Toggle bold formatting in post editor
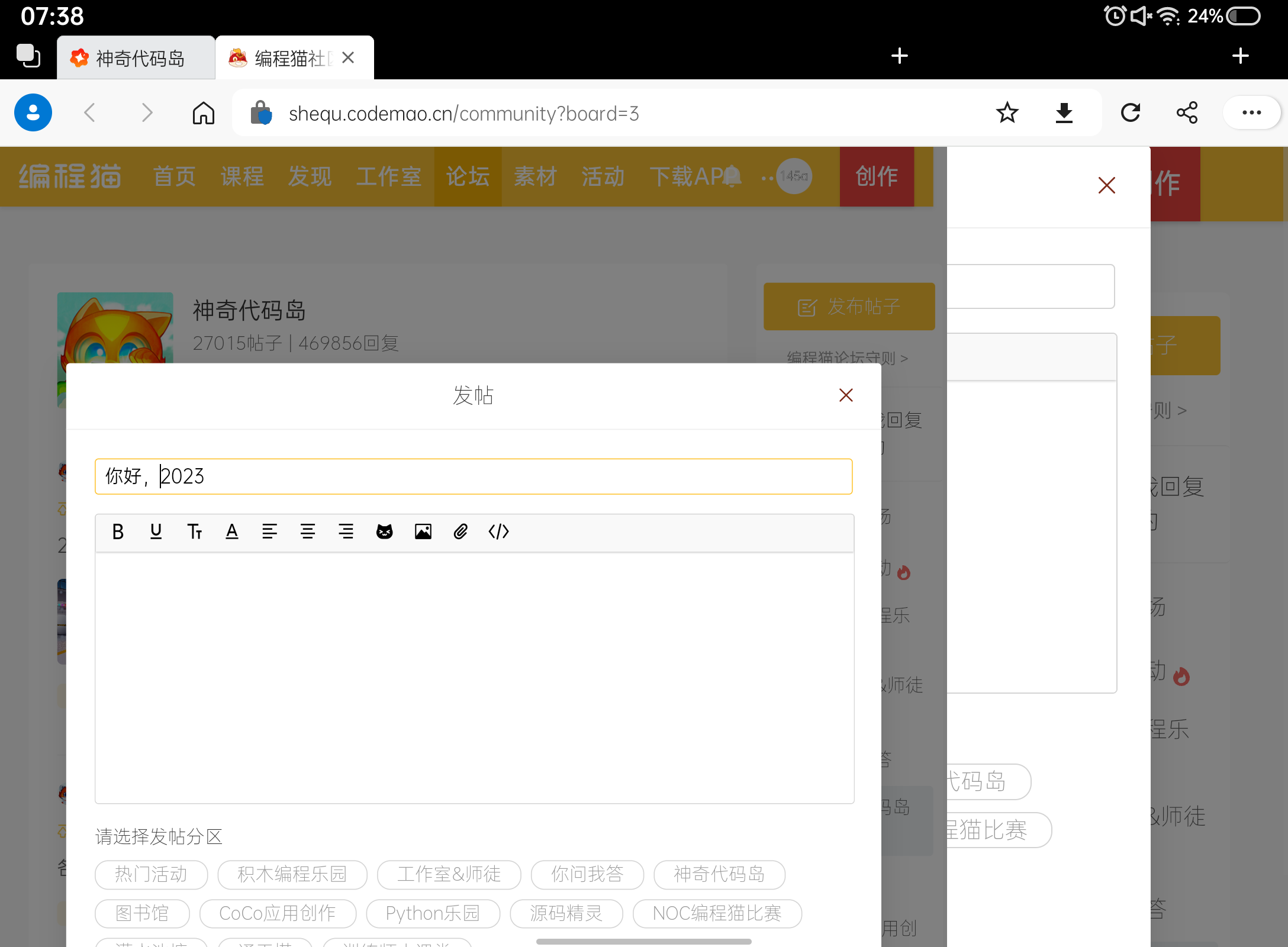Image resolution: width=1288 pixels, height=947 pixels. (118, 532)
